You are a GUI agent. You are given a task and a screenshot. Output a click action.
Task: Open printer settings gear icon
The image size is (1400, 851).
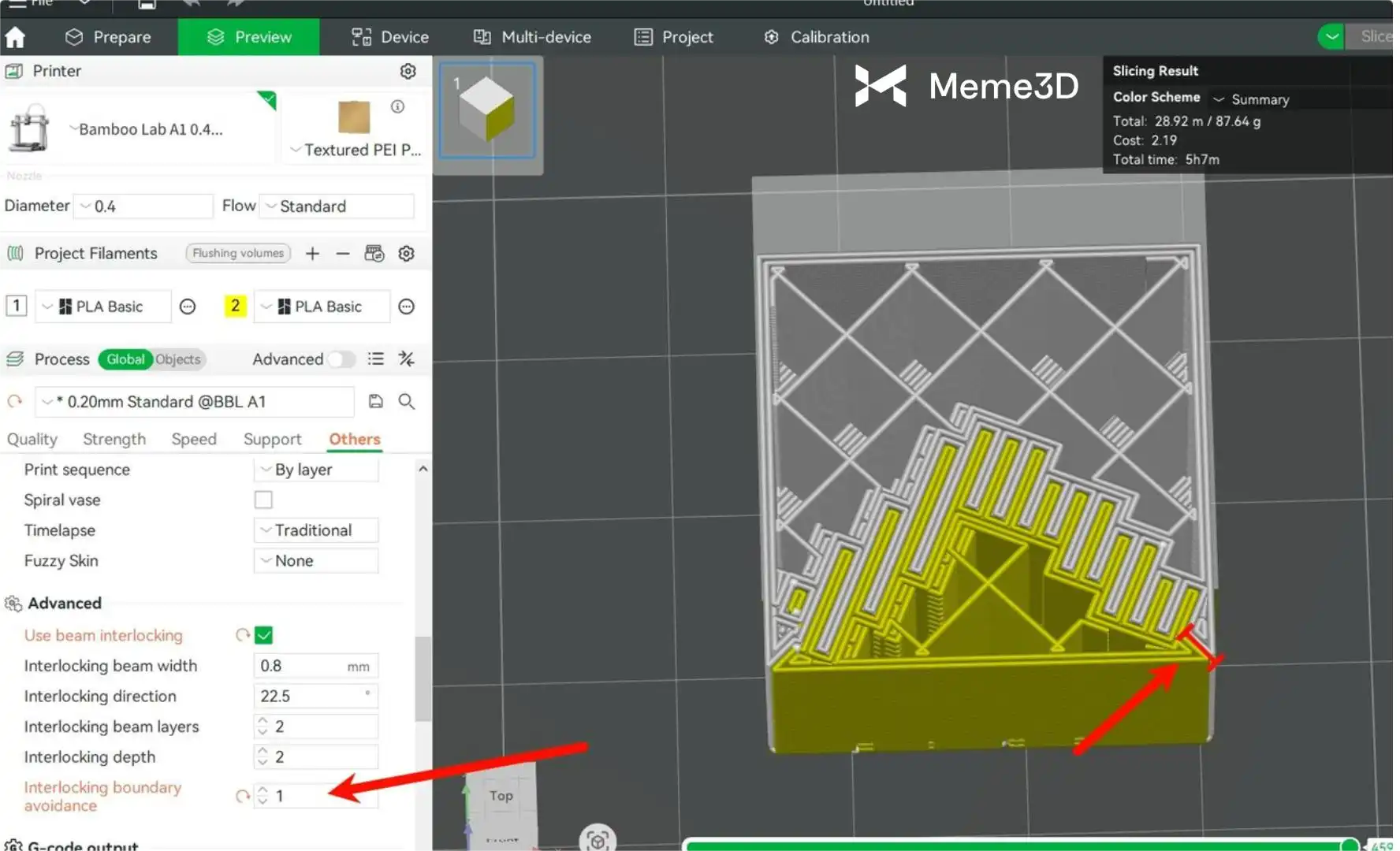coord(408,71)
